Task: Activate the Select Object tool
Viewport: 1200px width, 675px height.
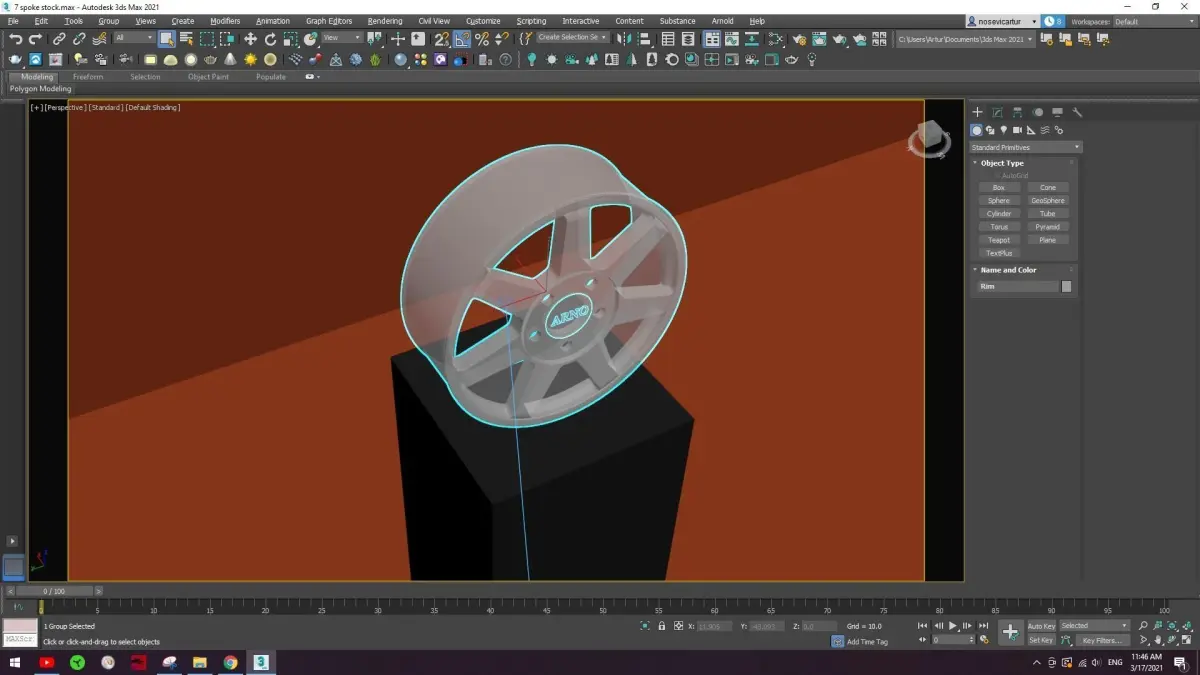Action: coord(166,38)
